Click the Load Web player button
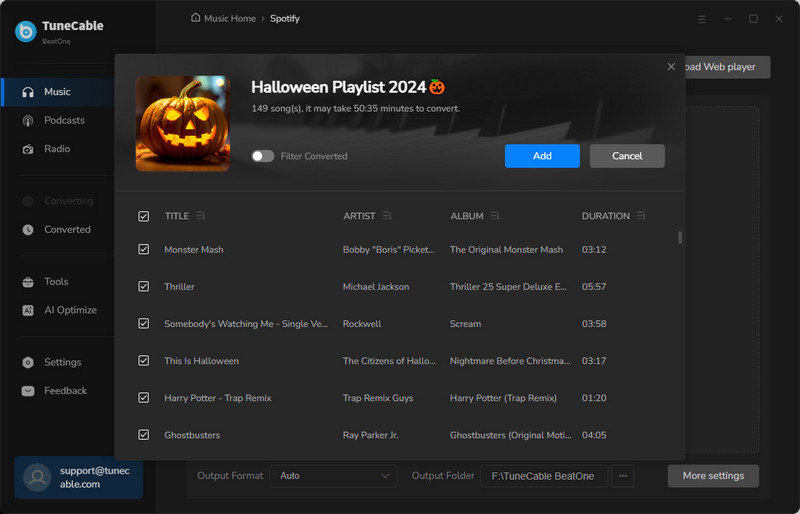 [x=727, y=67]
